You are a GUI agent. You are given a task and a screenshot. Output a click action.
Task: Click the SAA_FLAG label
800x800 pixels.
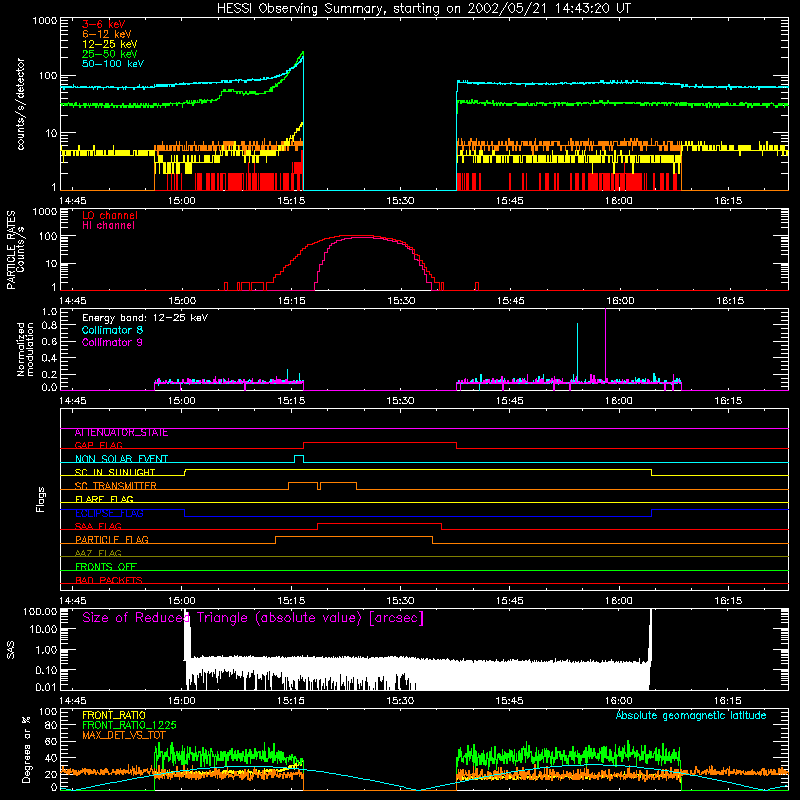(98, 527)
